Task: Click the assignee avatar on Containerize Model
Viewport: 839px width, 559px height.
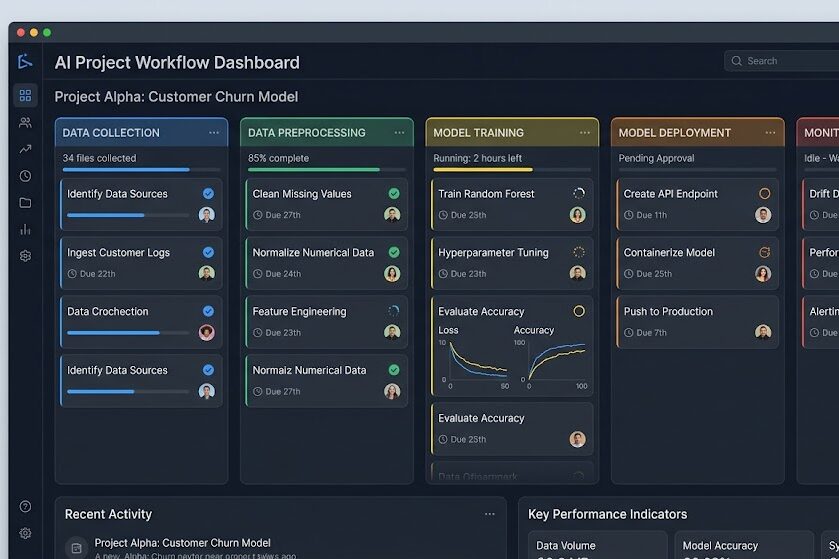Action: coord(763,273)
